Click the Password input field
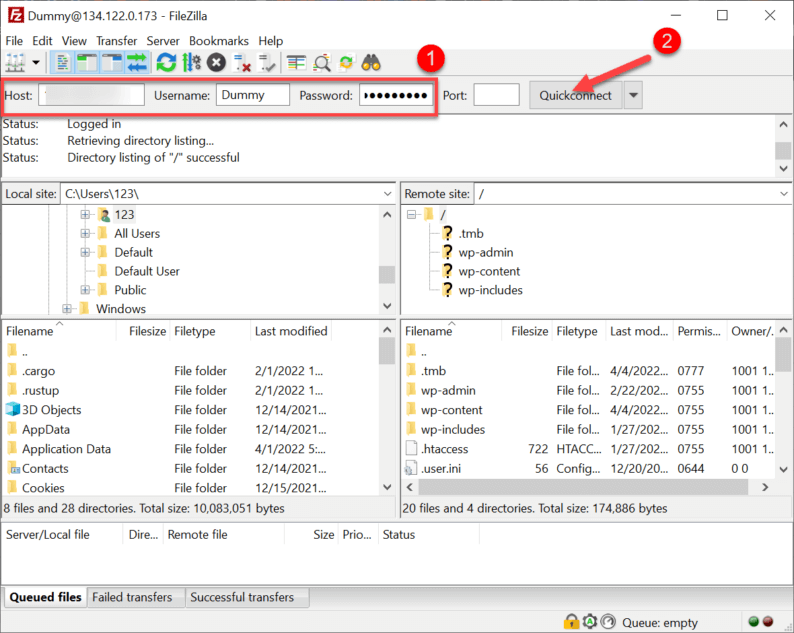The width and height of the screenshot is (794, 633). tap(395, 95)
